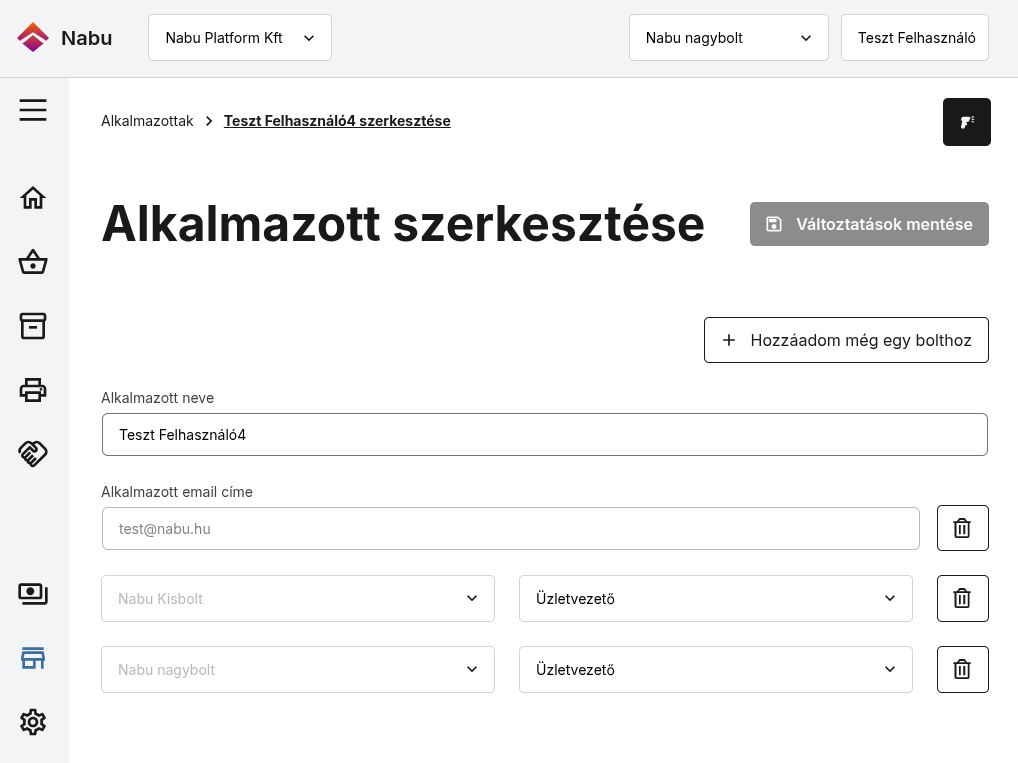Click the barcode scanner icon button
Screen dimensions: 1018x763
[x=967, y=122]
